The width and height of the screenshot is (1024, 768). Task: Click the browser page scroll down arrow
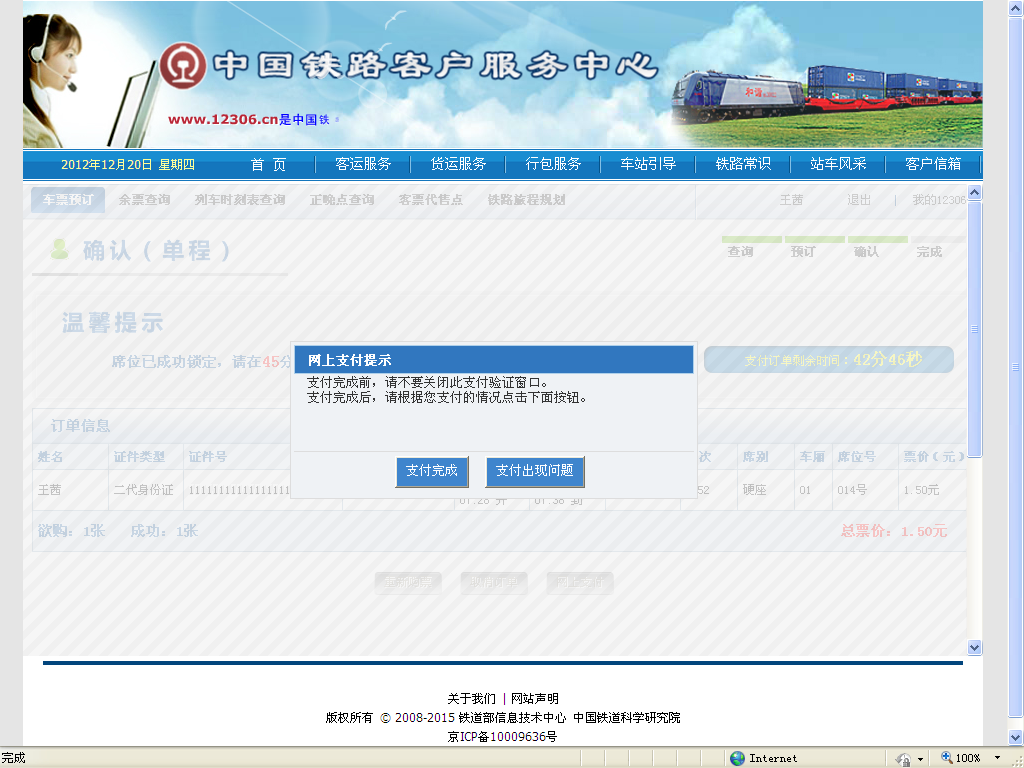[1016, 737]
